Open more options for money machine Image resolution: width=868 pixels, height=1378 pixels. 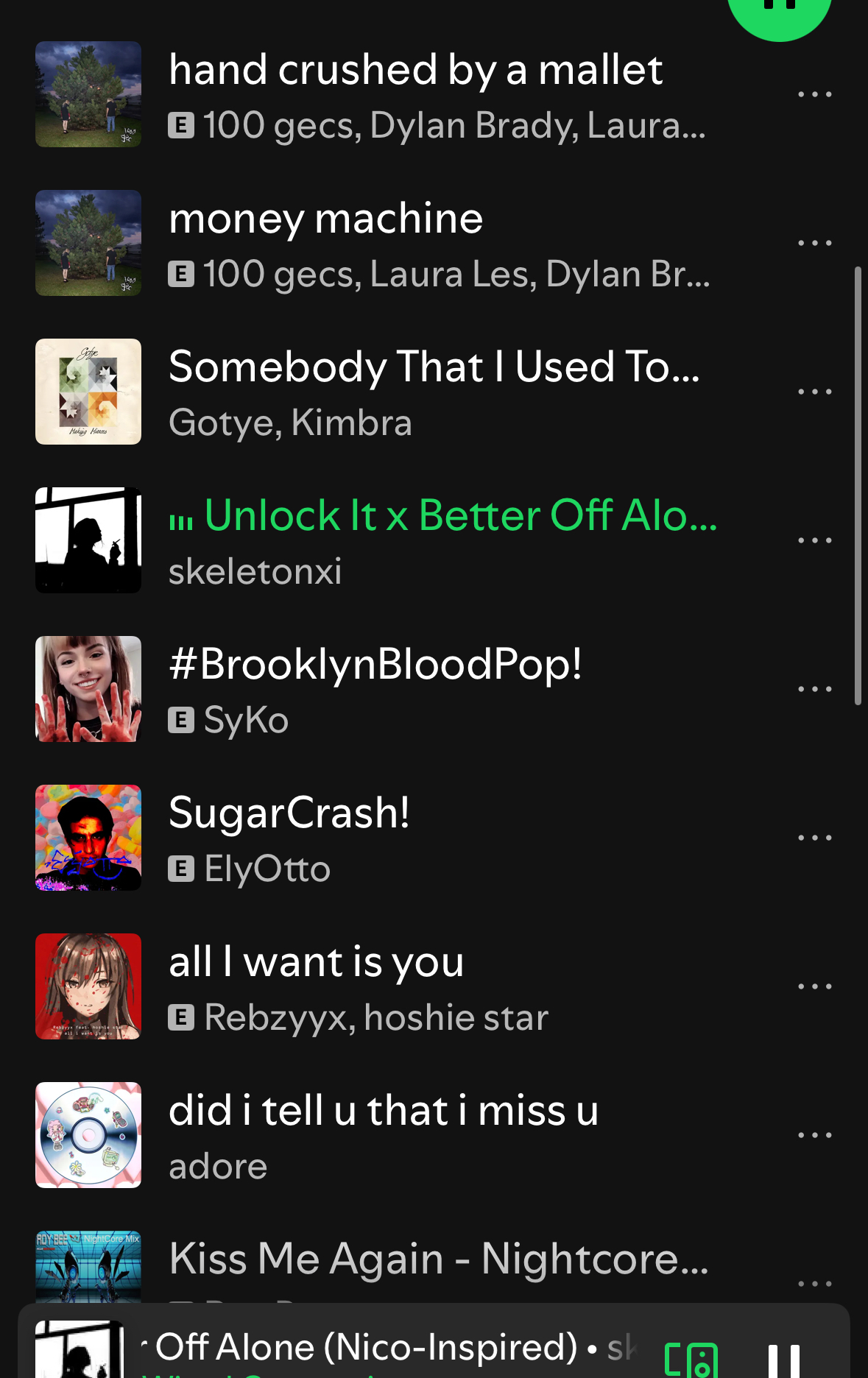pyautogui.click(x=814, y=243)
